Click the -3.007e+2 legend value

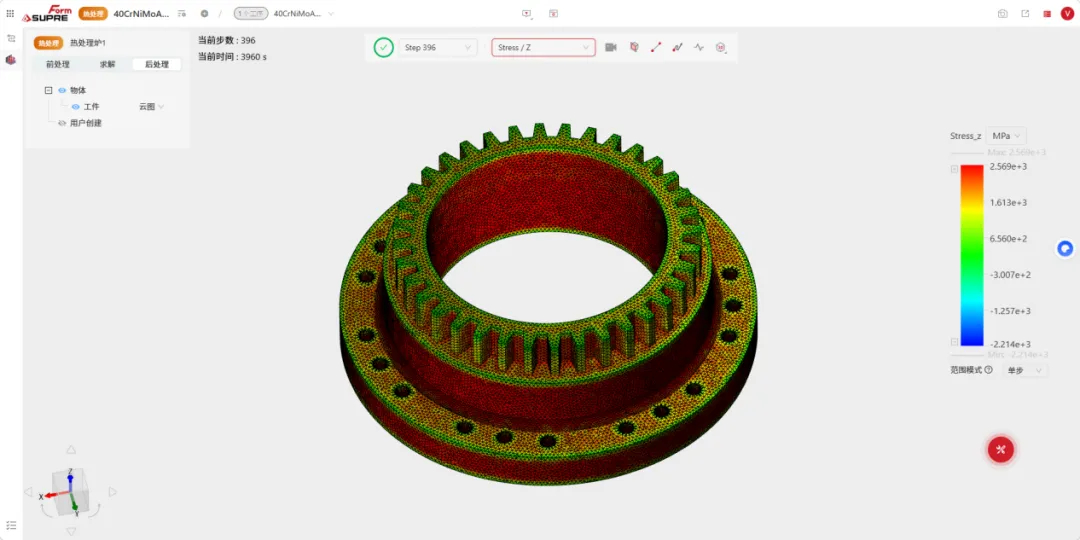[x=1010, y=275]
